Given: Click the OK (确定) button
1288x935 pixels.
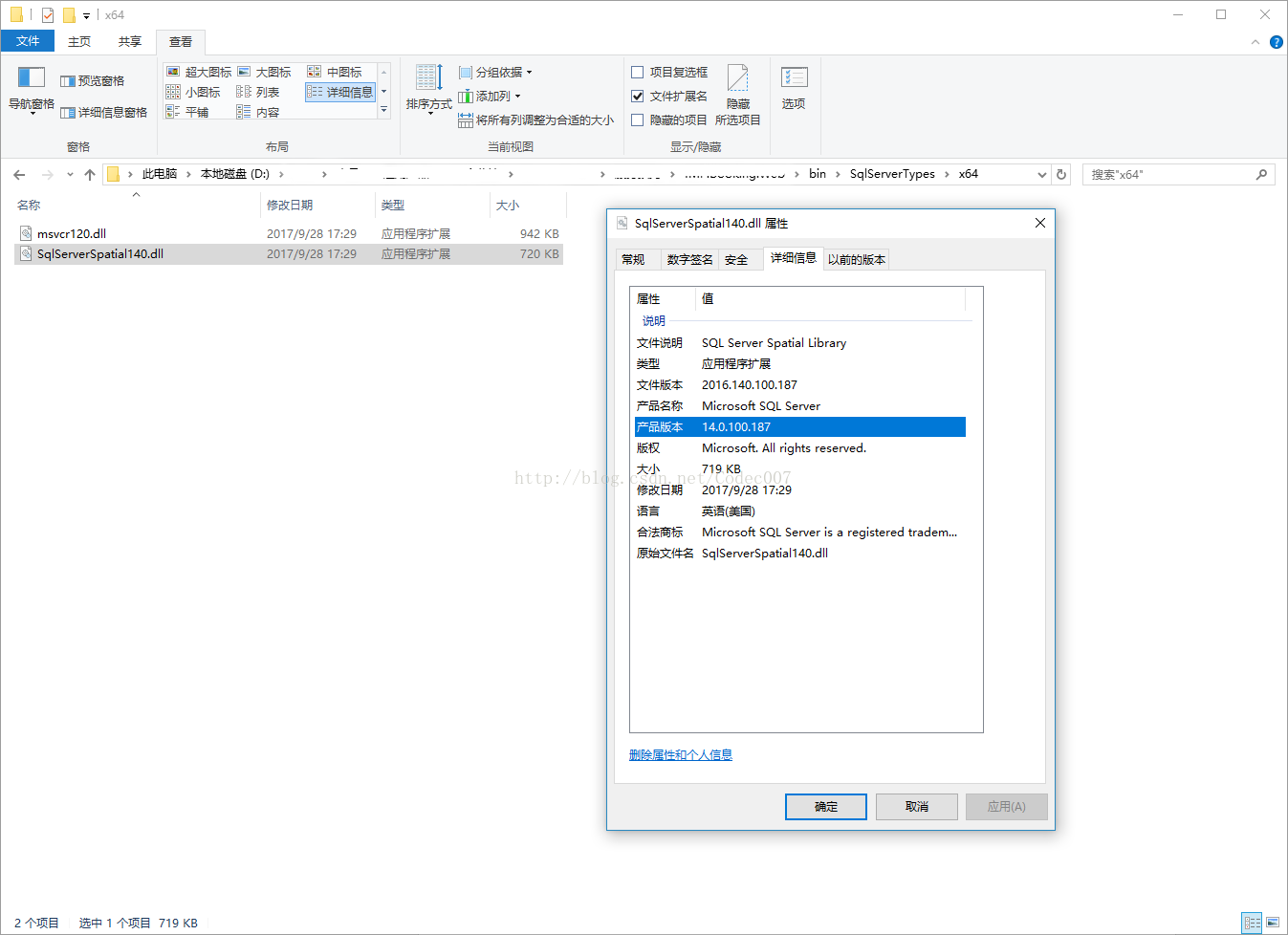Looking at the screenshot, I should tap(826, 807).
